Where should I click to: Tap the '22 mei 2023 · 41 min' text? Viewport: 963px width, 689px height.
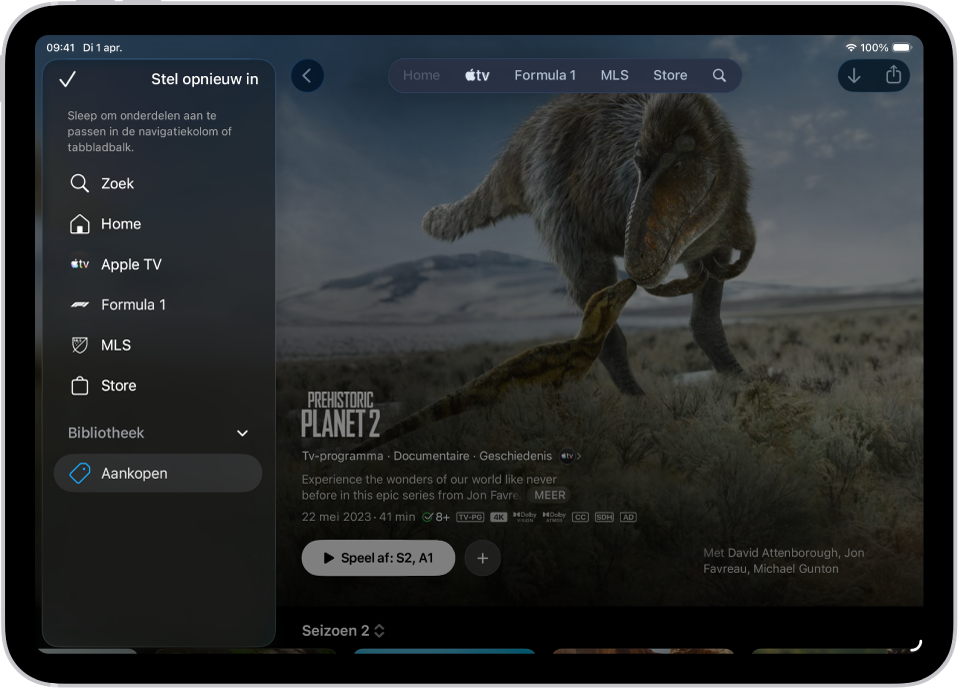pyautogui.click(x=358, y=517)
